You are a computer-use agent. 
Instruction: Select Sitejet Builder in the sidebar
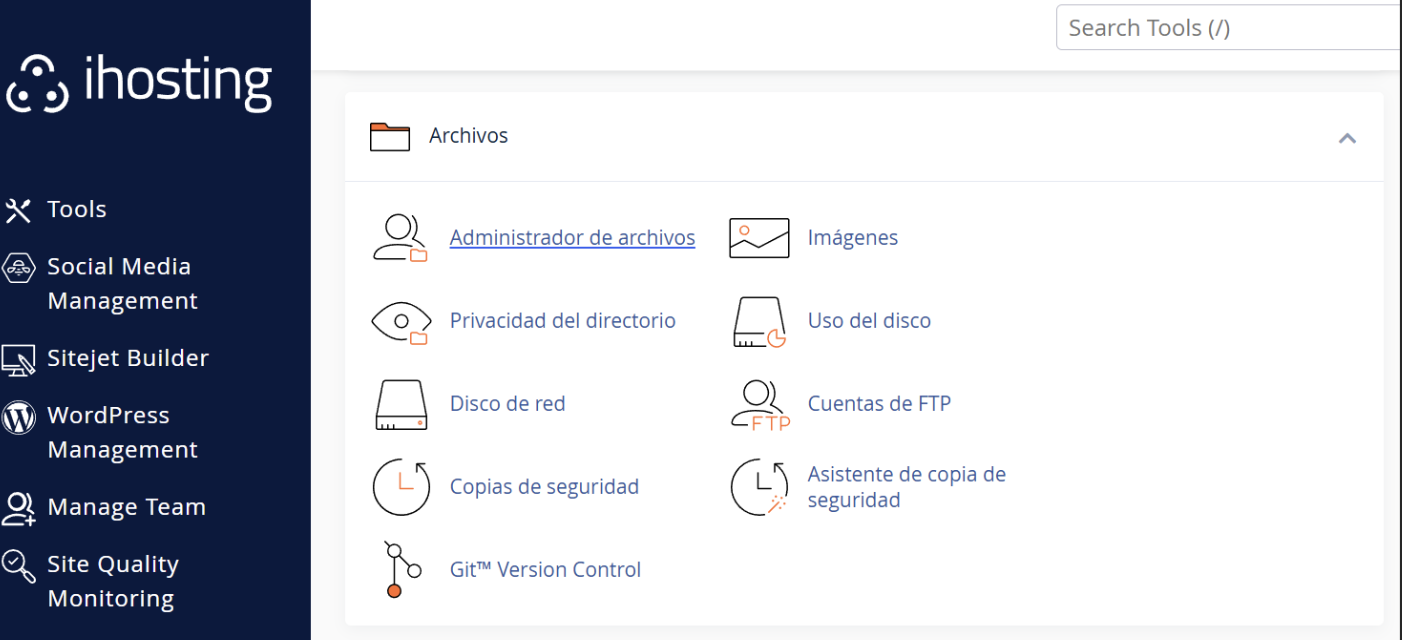coord(127,358)
